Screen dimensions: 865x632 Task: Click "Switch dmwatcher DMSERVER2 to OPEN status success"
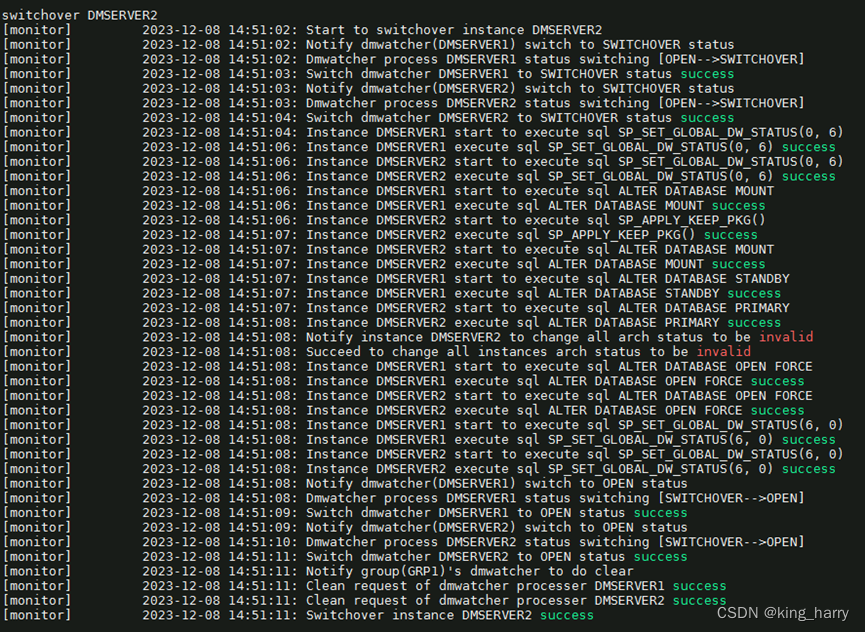click(497, 556)
